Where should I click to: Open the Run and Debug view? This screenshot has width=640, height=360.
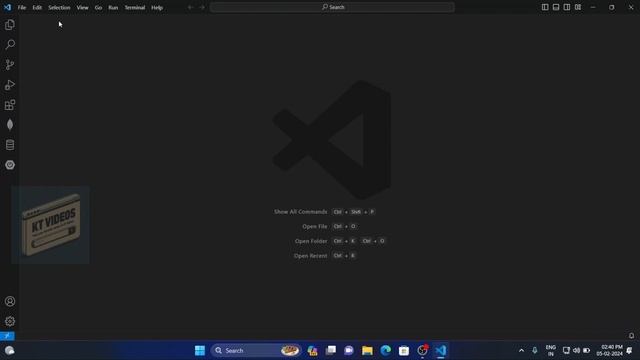click(x=10, y=84)
